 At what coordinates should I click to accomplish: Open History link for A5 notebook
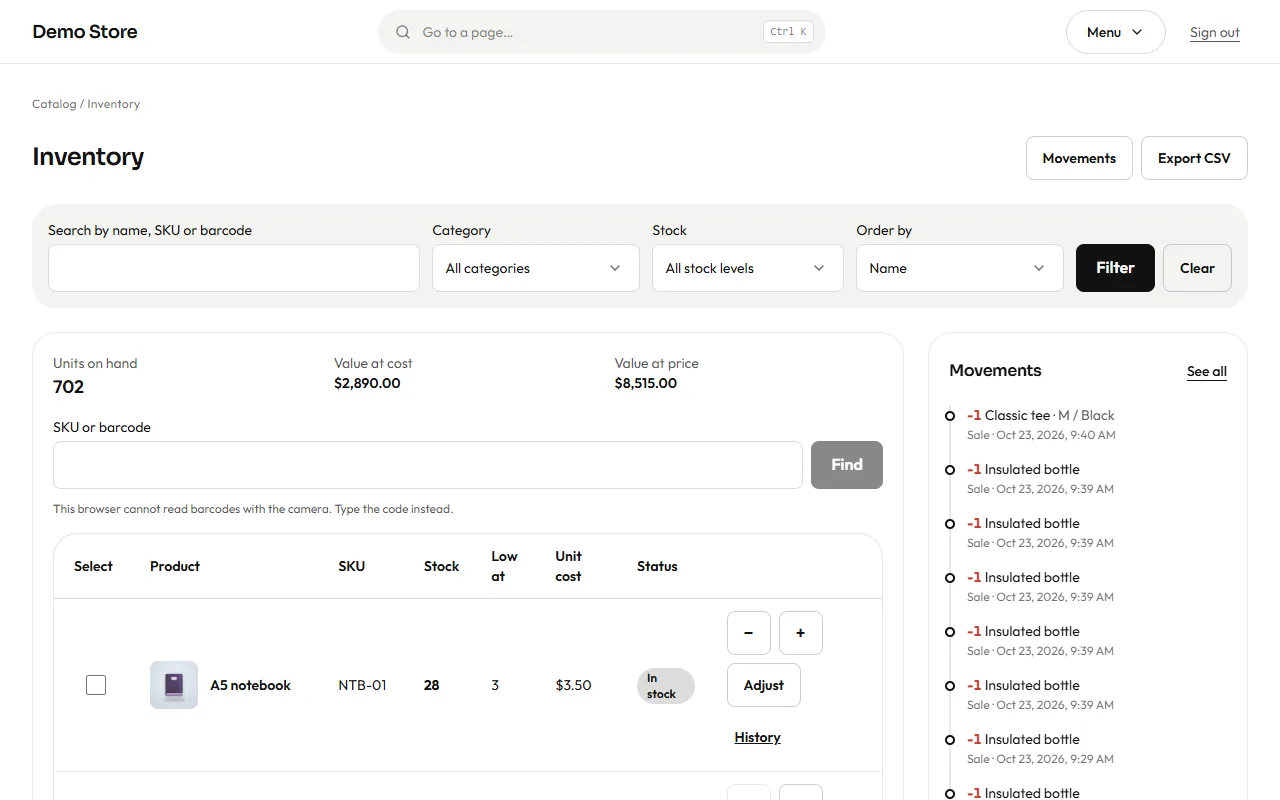(757, 737)
